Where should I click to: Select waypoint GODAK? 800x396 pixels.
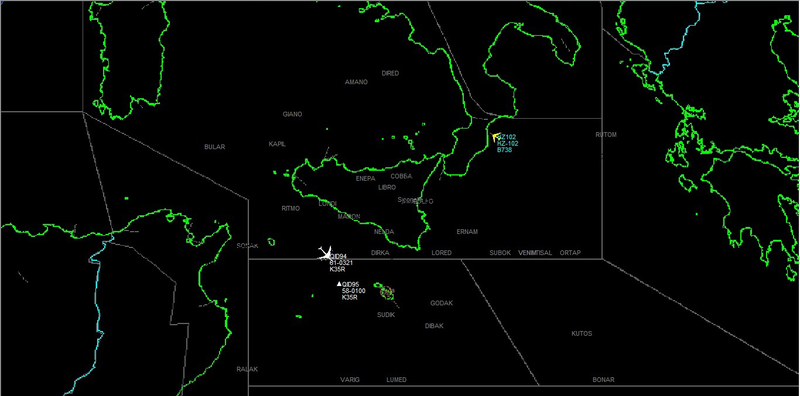(x=442, y=303)
